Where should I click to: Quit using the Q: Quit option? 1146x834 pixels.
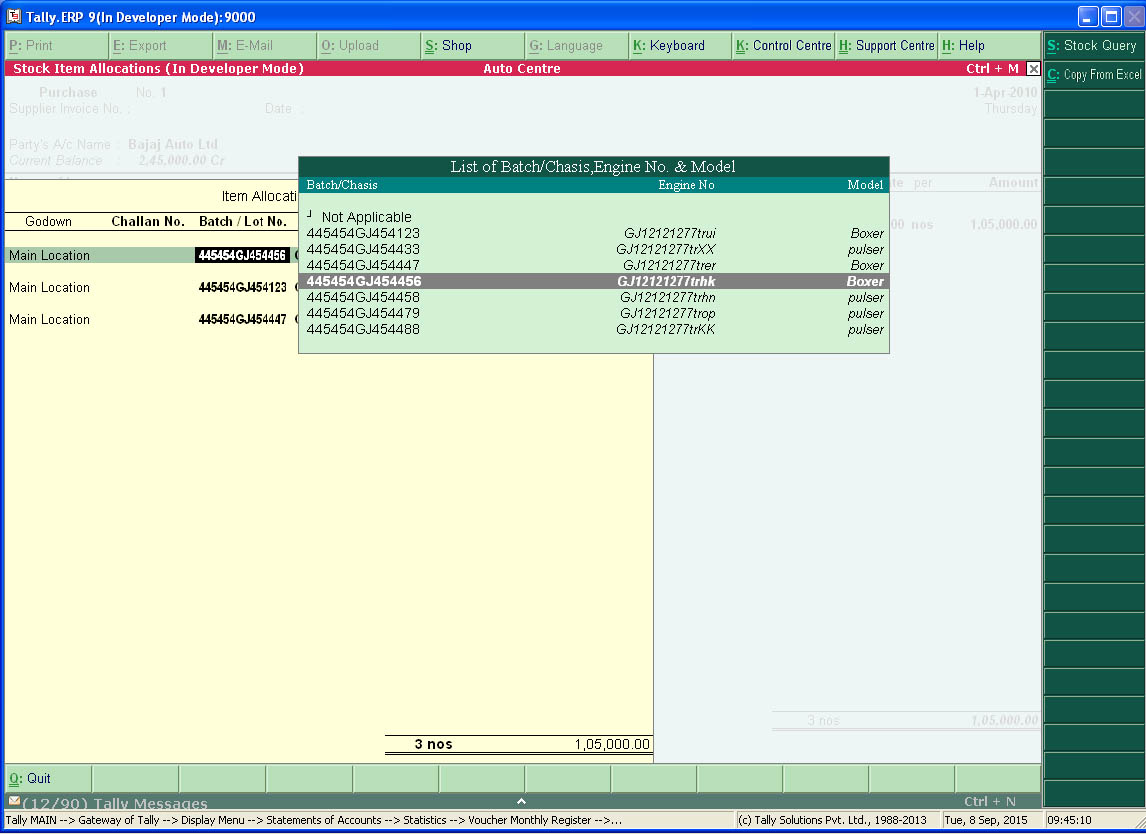(30, 778)
